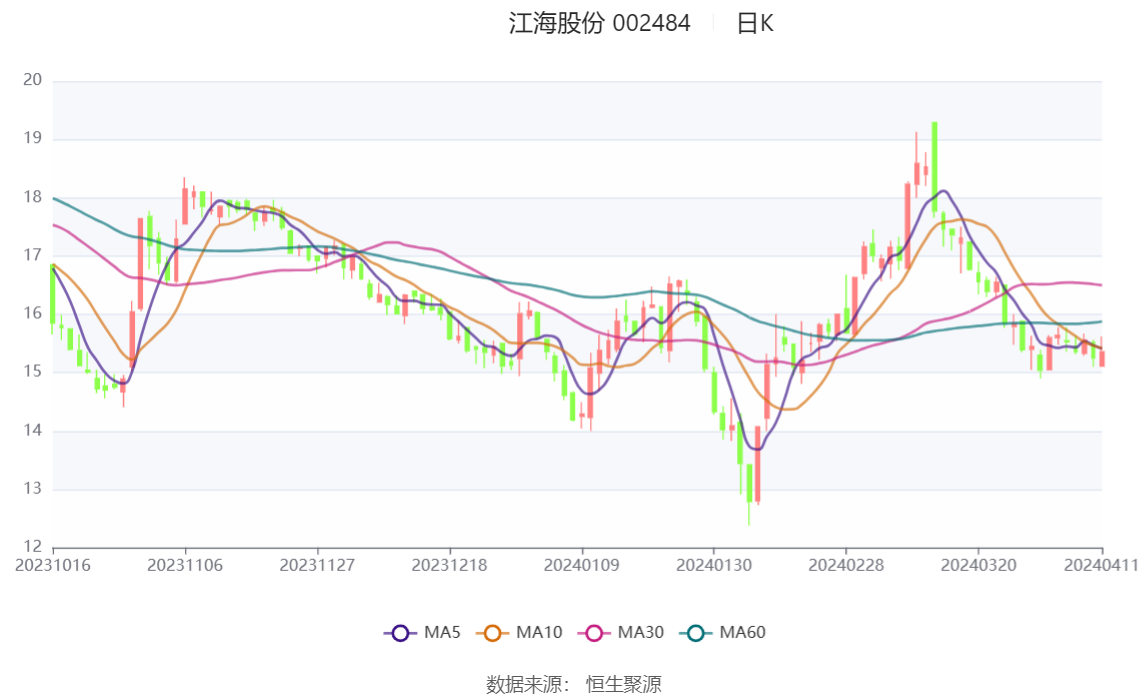Image resolution: width=1148 pixels, height=699 pixels.
Task: Hide the MA60 series via its legend label
Action: click(743, 633)
